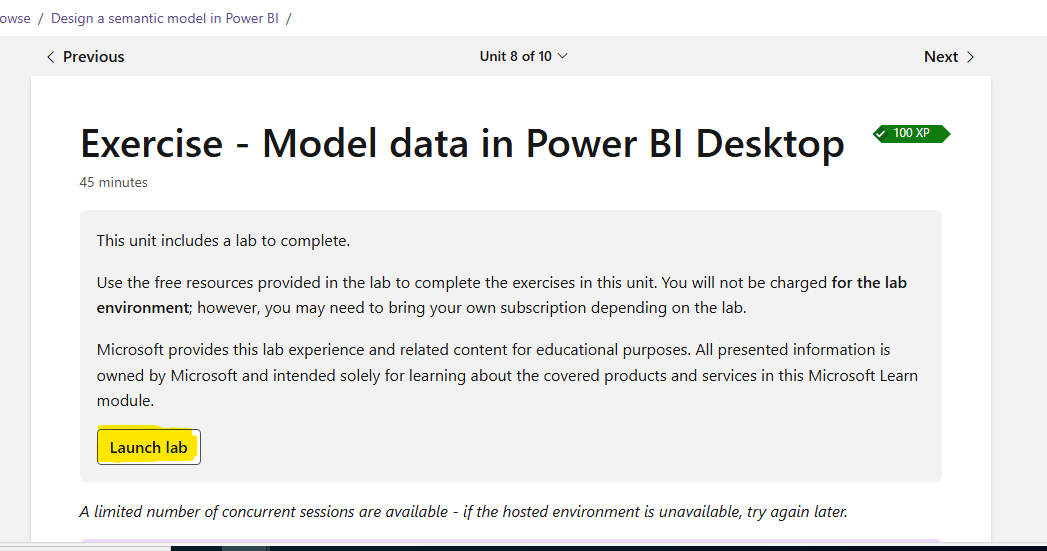Click the right chevron beside Next
Screen dimensions: 1047x551
[x=970, y=57]
